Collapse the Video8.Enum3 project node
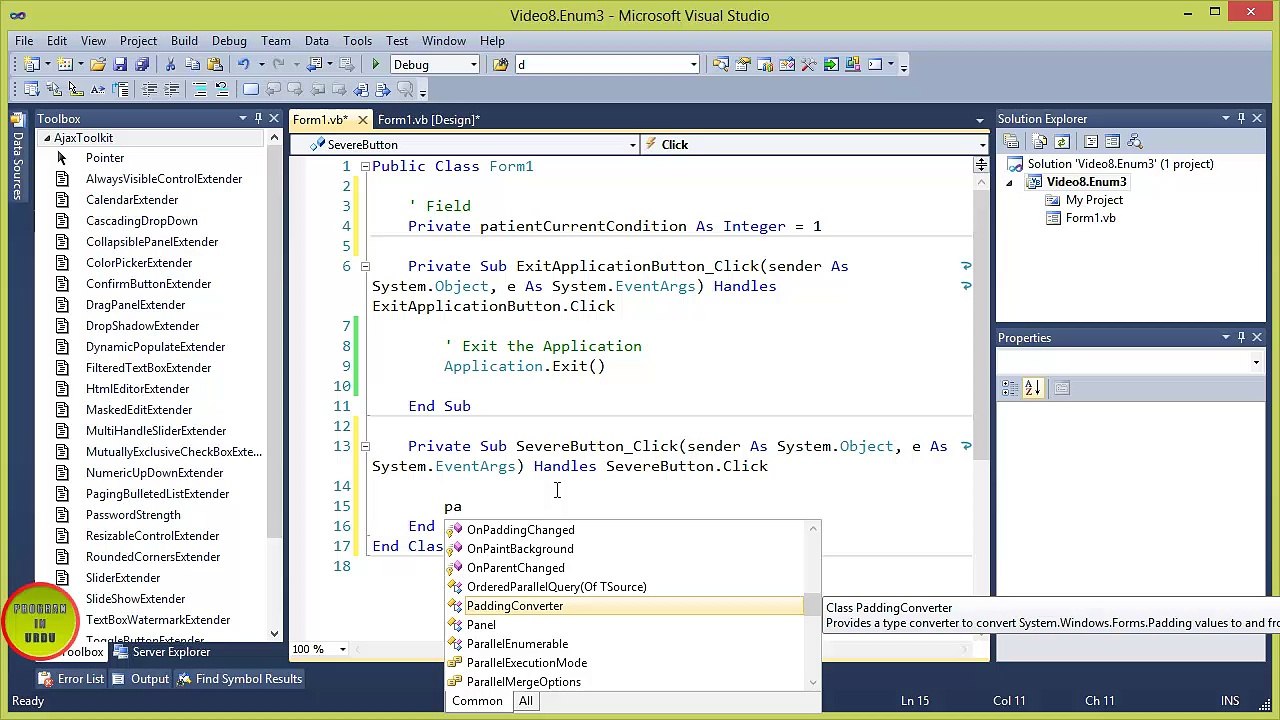The width and height of the screenshot is (1280, 720). point(1009,182)
